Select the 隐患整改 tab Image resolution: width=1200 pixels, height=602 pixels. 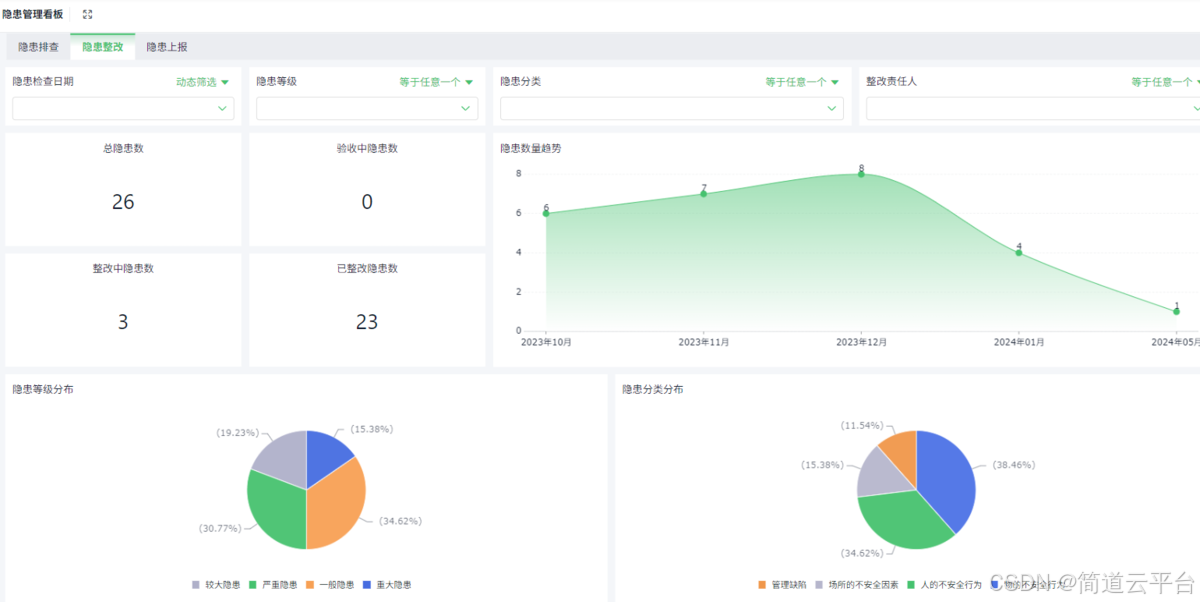[x=103, y=47]
